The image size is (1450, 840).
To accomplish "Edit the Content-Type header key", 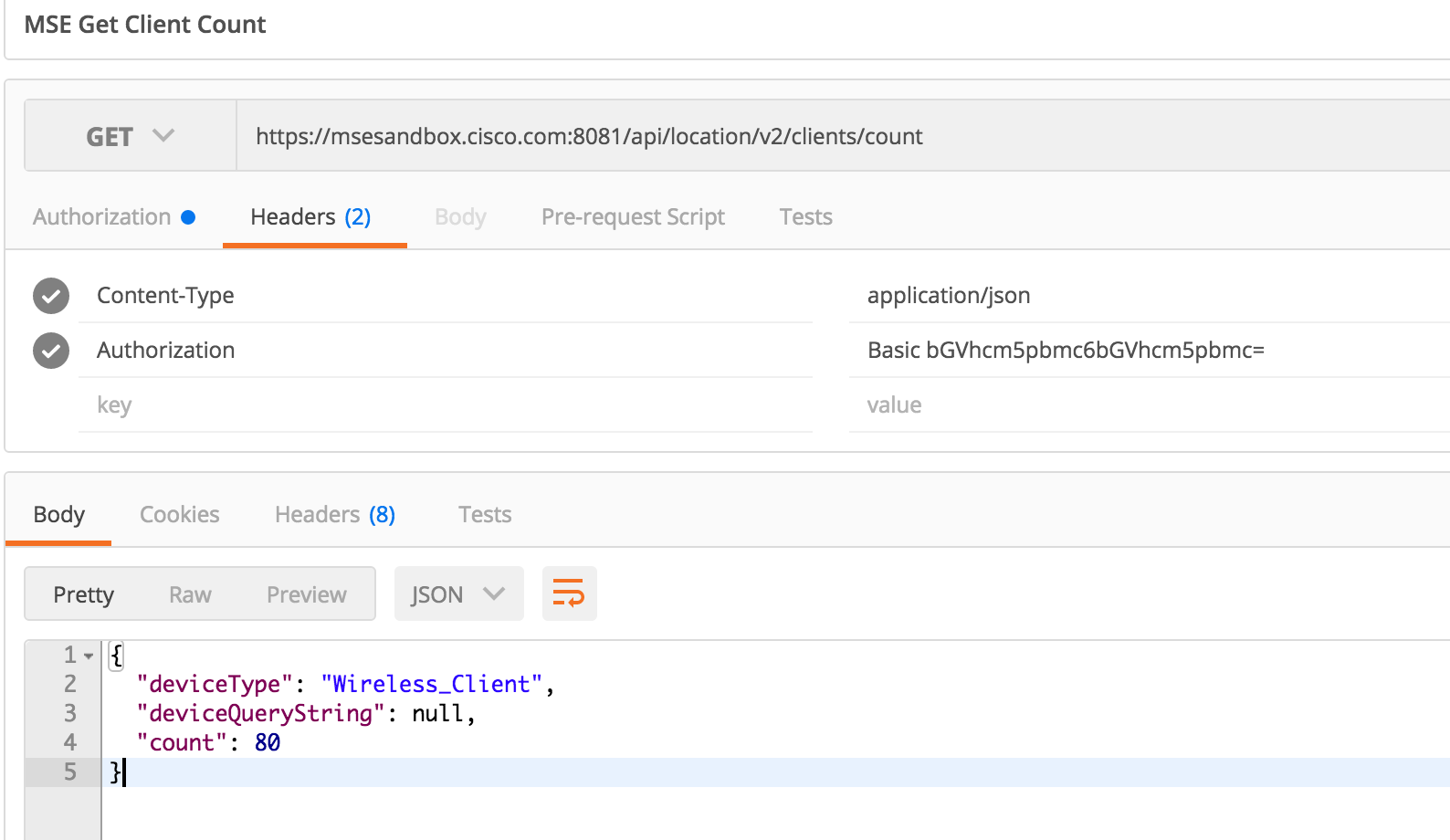I will coord(446,296).
